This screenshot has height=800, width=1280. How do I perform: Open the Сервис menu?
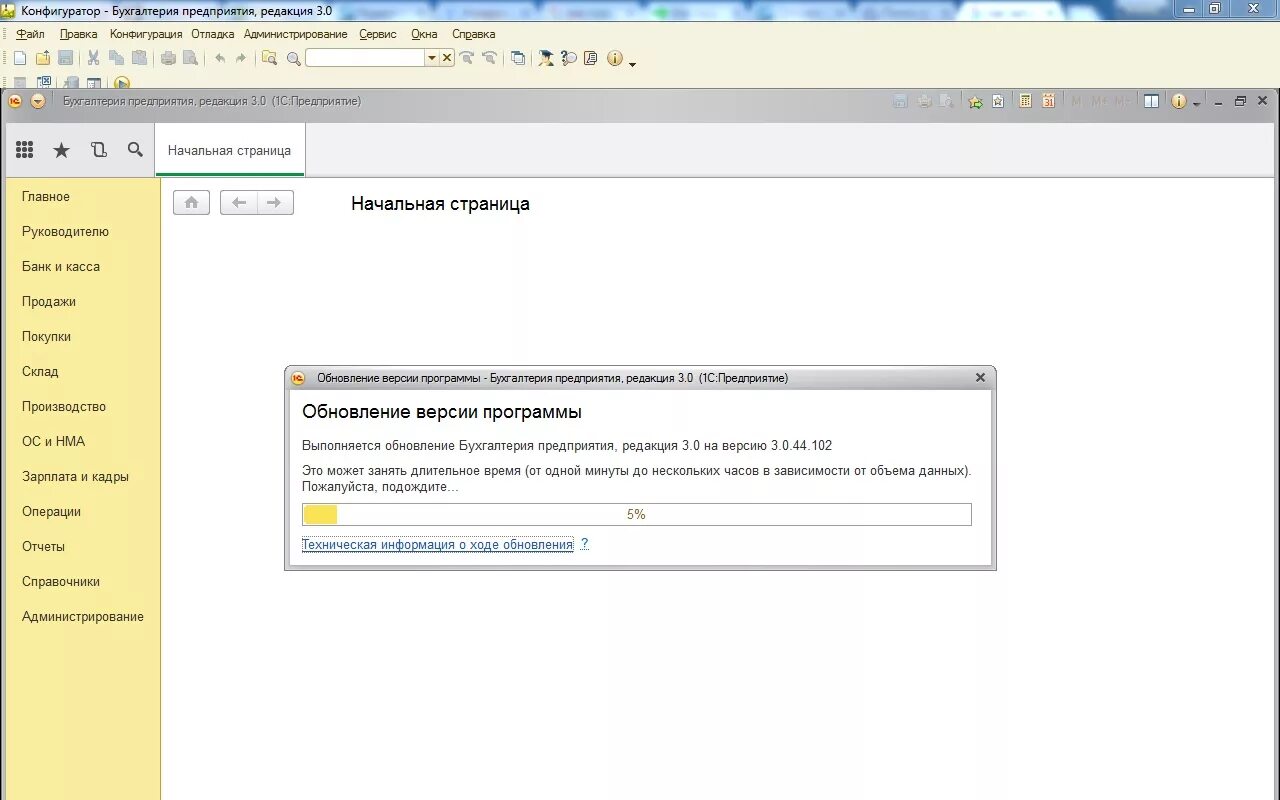[x=378, y=34]
